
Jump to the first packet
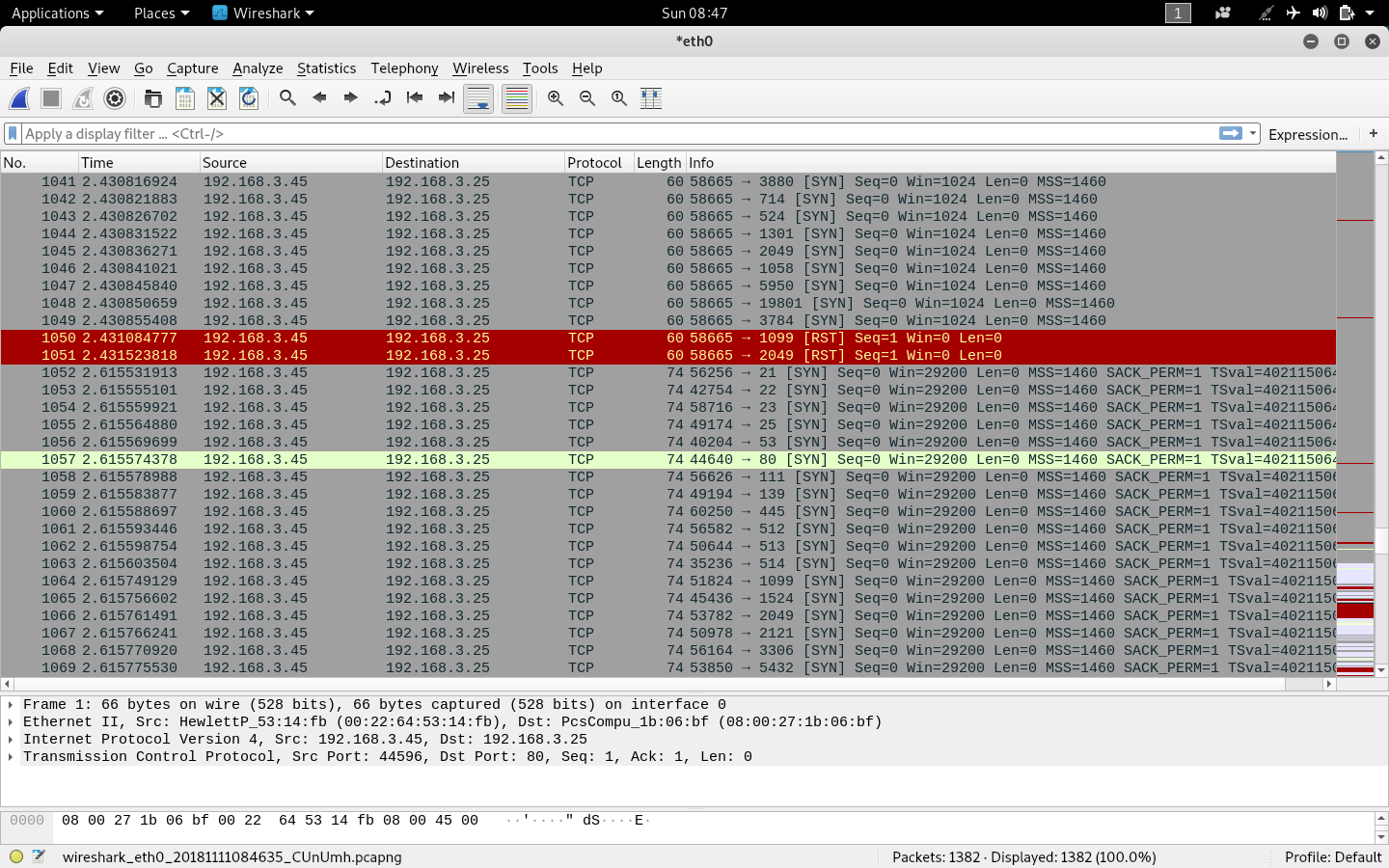[x=415, y=98]
